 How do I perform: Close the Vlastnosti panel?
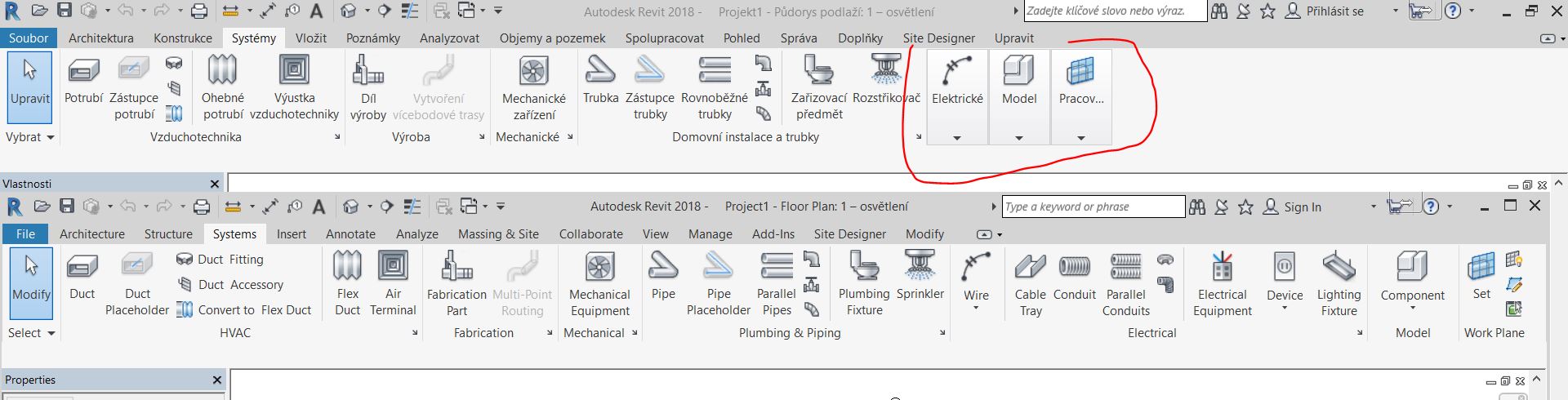coord(215,184)
